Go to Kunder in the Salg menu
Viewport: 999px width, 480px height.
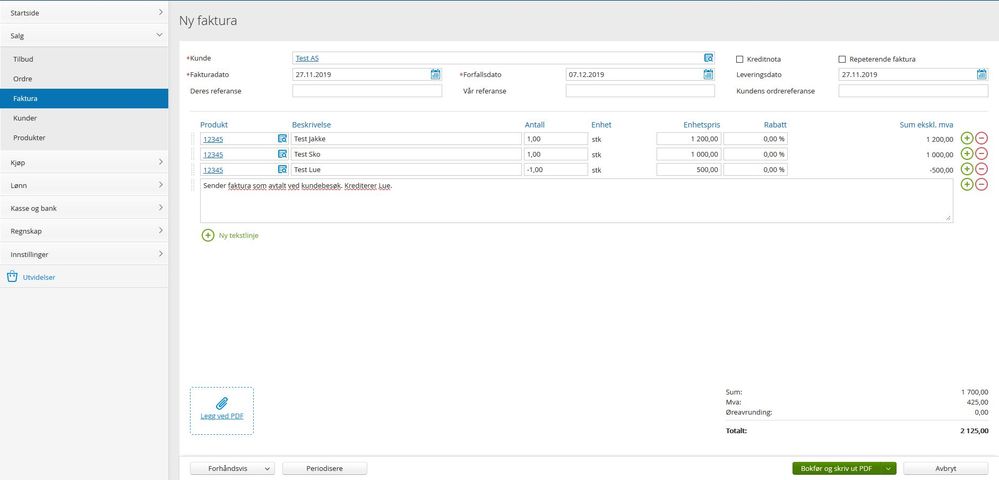click(x=84, y=118)
